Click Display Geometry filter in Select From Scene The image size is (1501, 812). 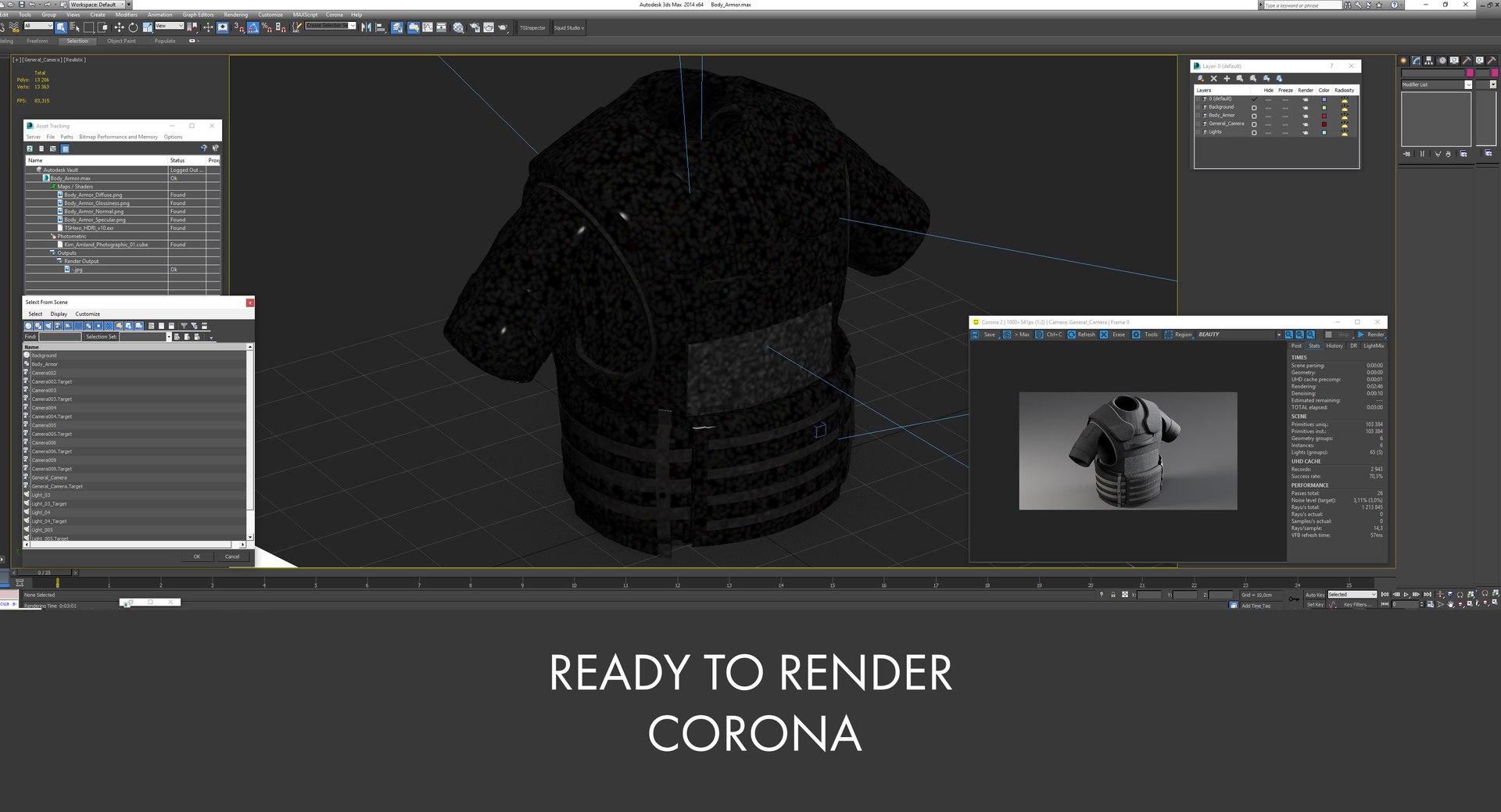pyautogui.click(x=29, y=326)
